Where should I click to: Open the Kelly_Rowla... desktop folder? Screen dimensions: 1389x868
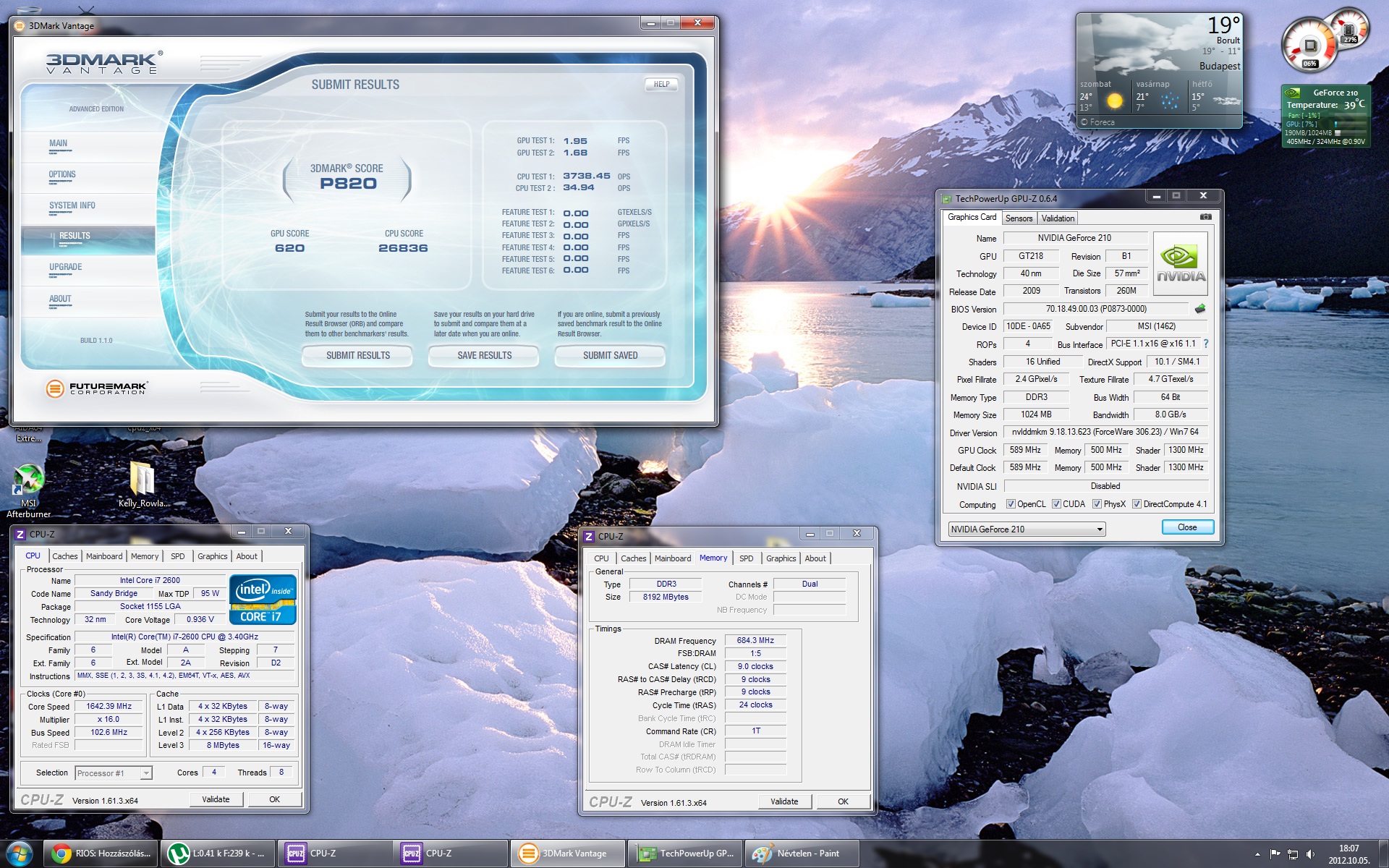143,480
